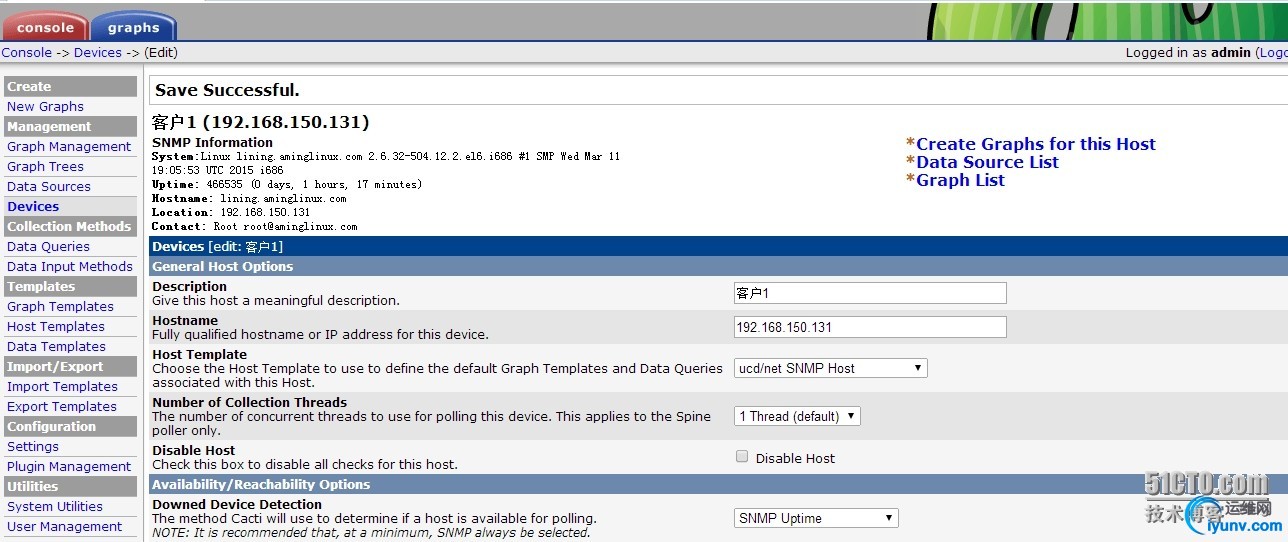Open Graph Trees sidebar item

pyautogui.click(x=45, y=167)
